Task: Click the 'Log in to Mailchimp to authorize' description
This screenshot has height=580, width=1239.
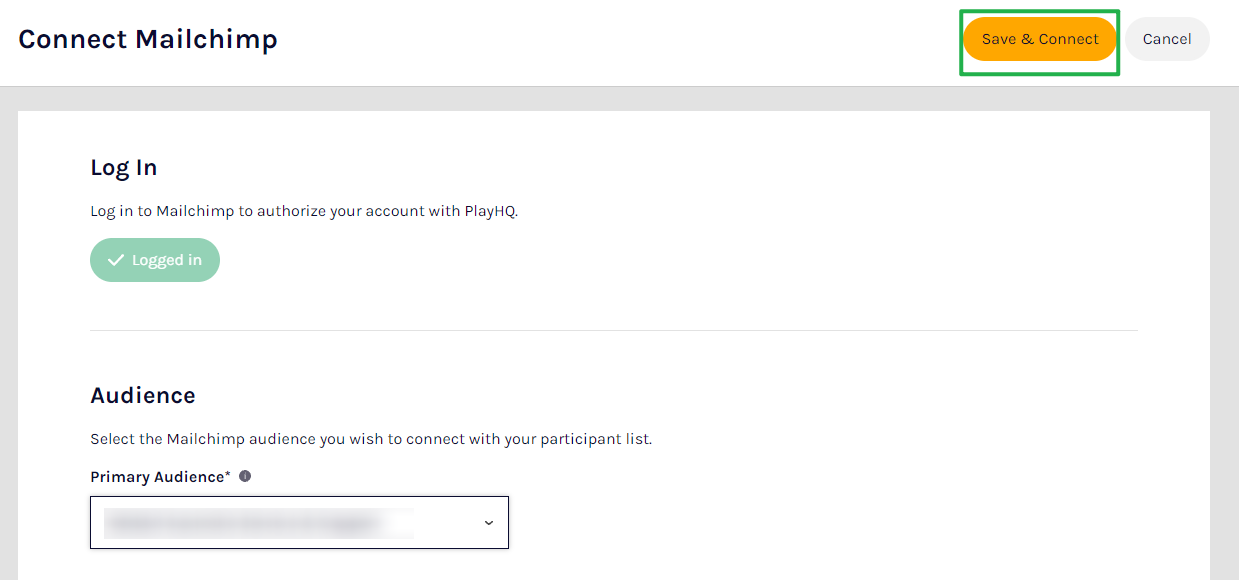Action: pyautogui.click(x=304, y=211)
